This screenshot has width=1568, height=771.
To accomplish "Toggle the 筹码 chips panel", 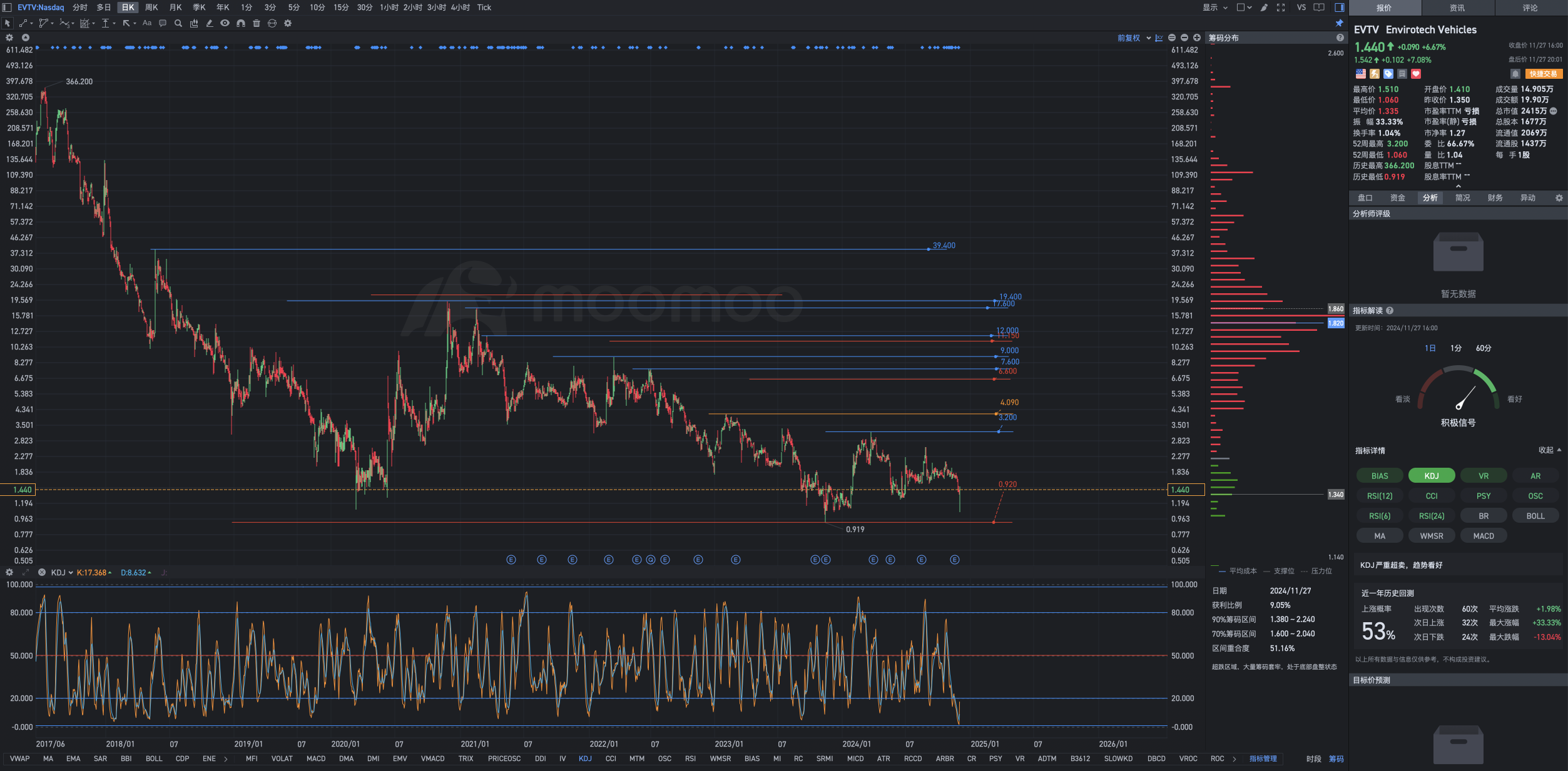I will [1336, 758].
